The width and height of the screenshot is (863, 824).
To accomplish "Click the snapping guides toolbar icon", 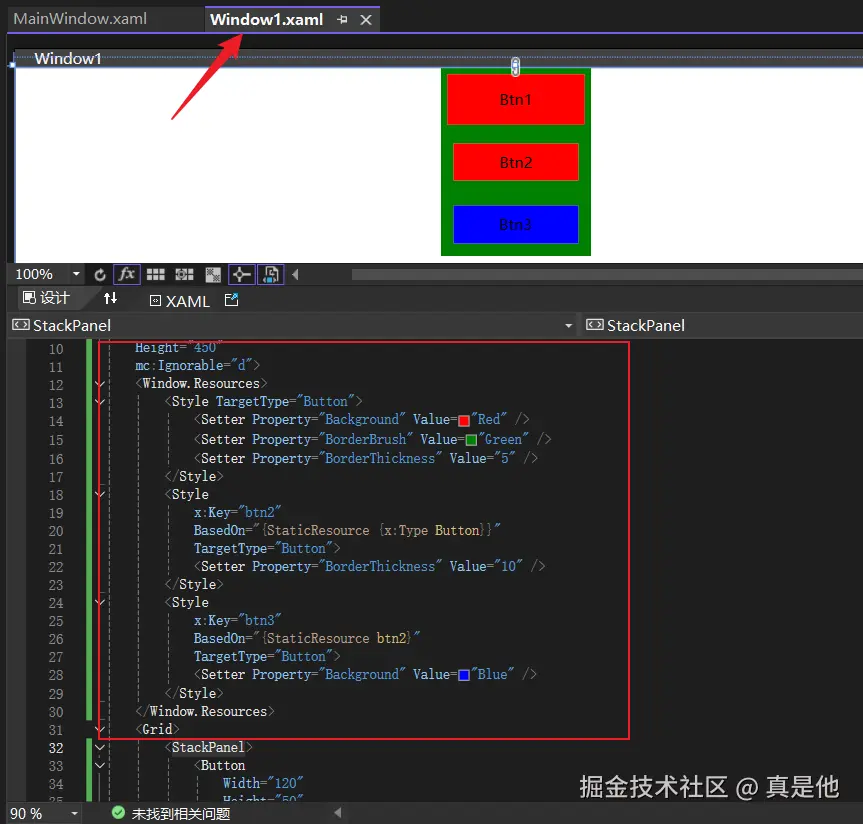I will 241,273.
